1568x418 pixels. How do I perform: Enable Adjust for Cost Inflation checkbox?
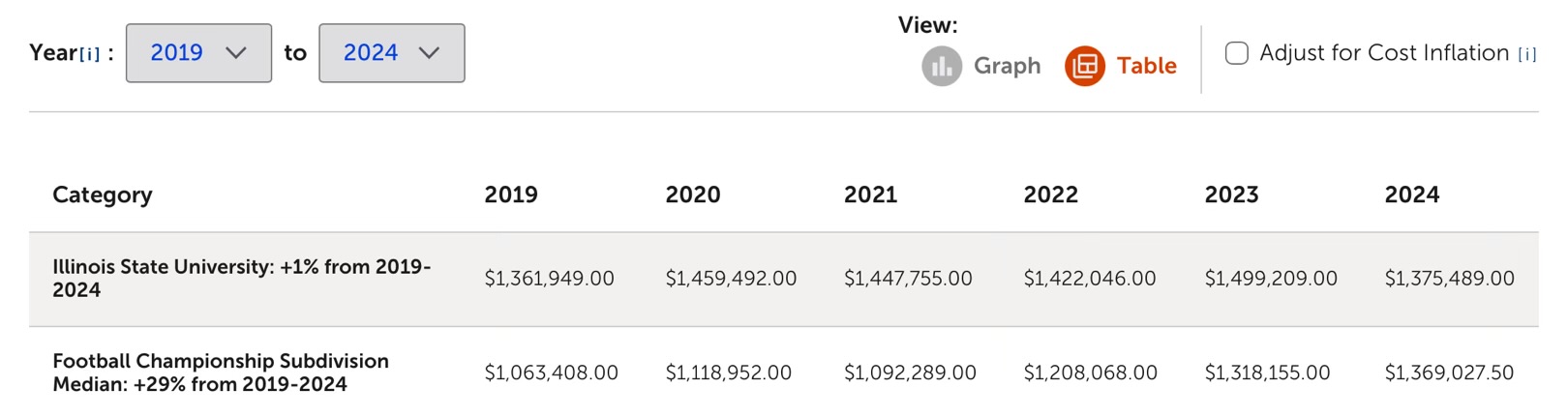pos(1236,53)
